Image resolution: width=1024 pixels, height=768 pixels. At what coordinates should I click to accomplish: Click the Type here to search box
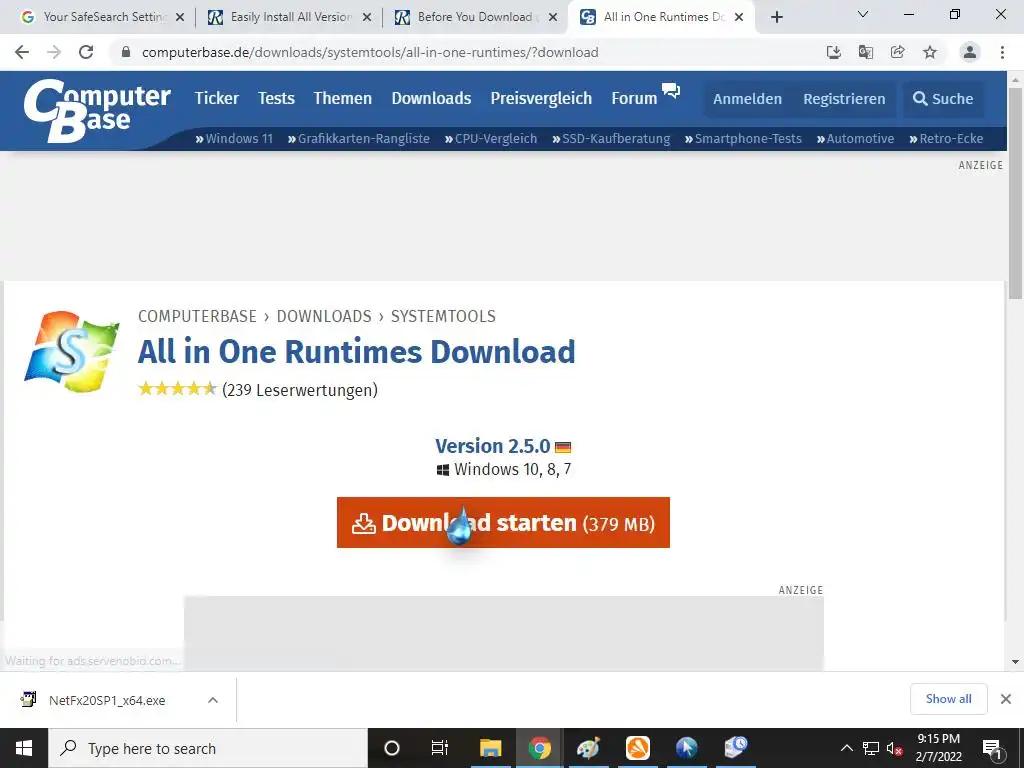click(208, 748)
